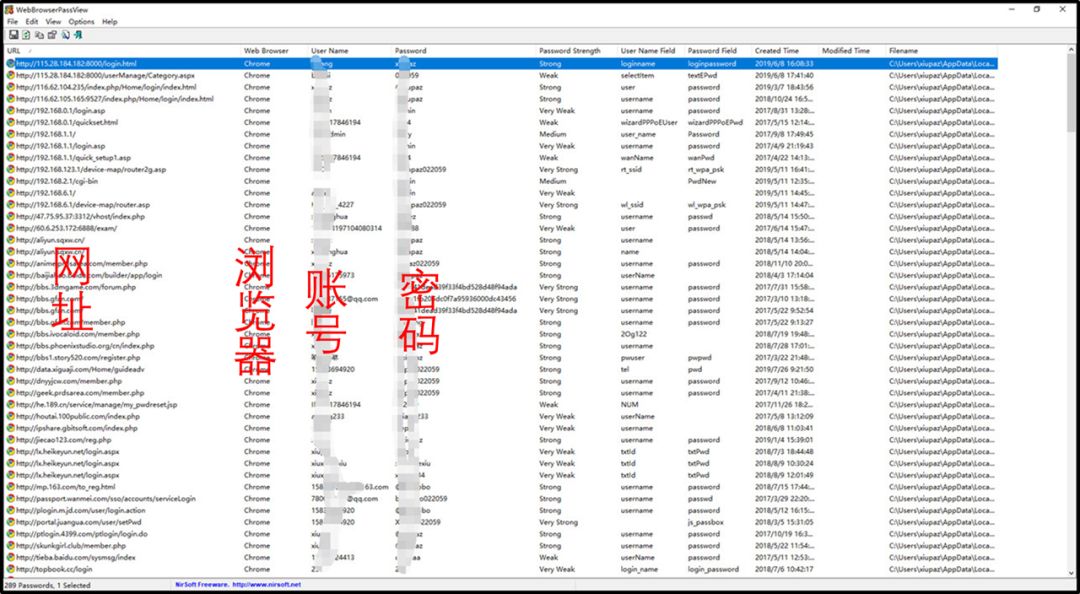Viewport: 1080px width, 594px height.
Task: Click Chrome icon beside plogin.m.jd.com URL
Action: (x=10, y=511)
